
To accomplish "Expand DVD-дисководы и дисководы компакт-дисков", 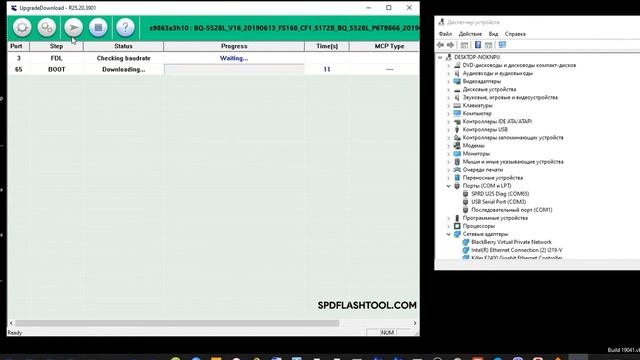I will (x=448, y=65).
